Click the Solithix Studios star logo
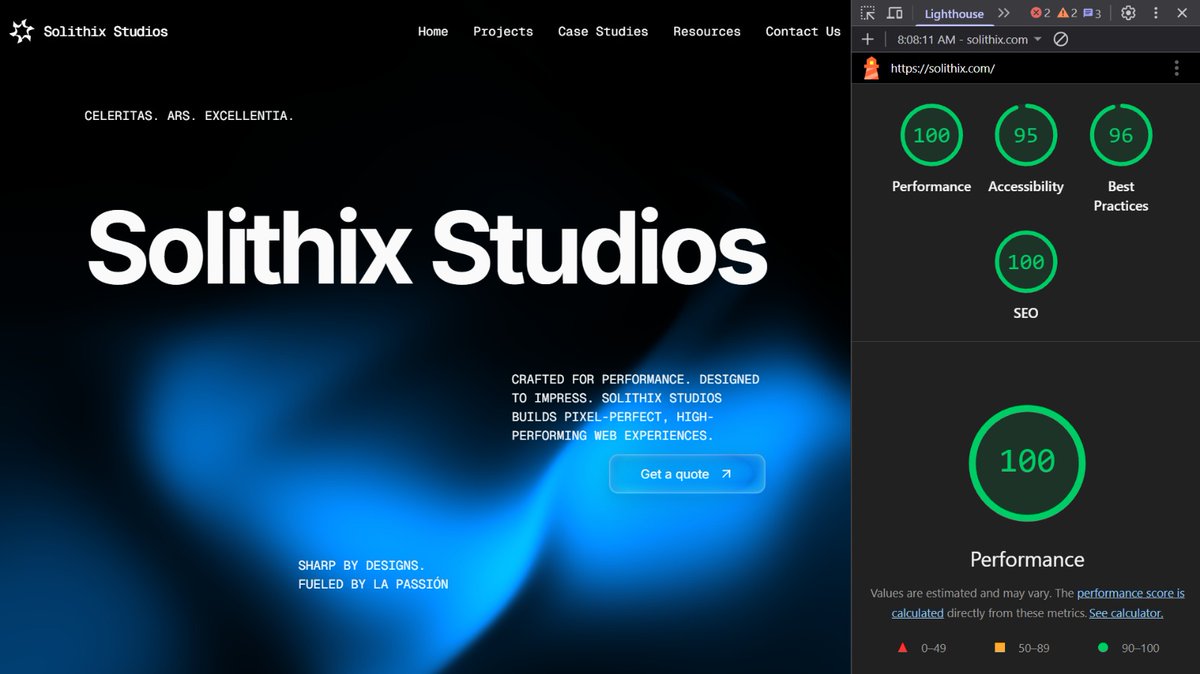 pos(21,32)
